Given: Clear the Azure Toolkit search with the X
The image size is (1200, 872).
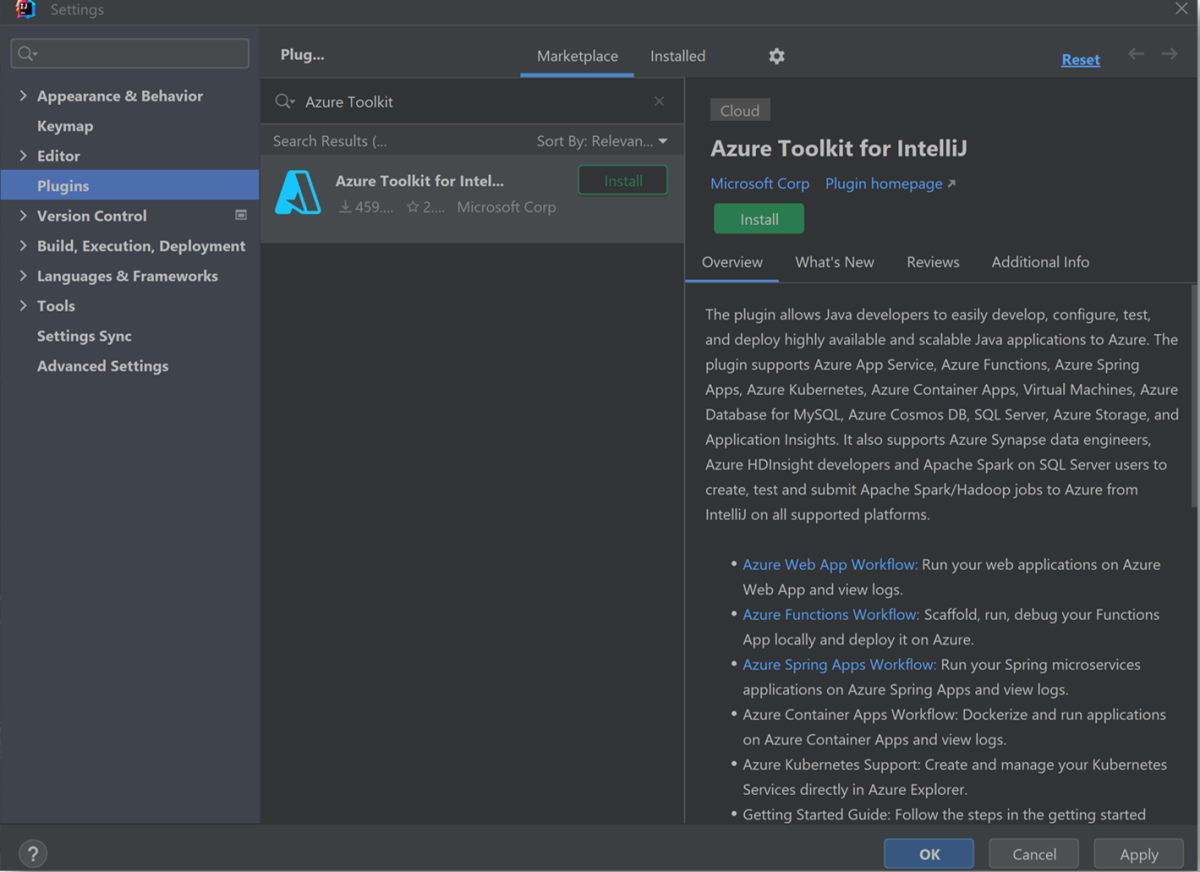Looking at the screenshot, I should tap(659, 101).
